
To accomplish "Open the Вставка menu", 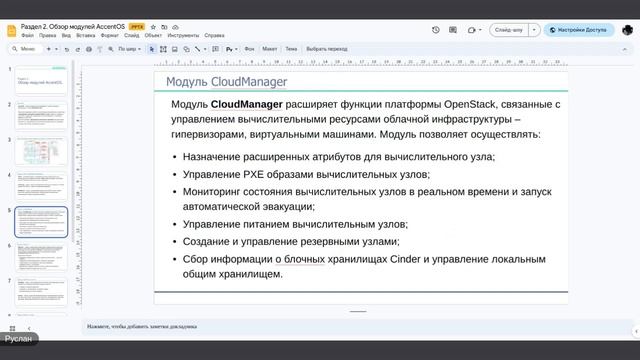I will (86, 36).
